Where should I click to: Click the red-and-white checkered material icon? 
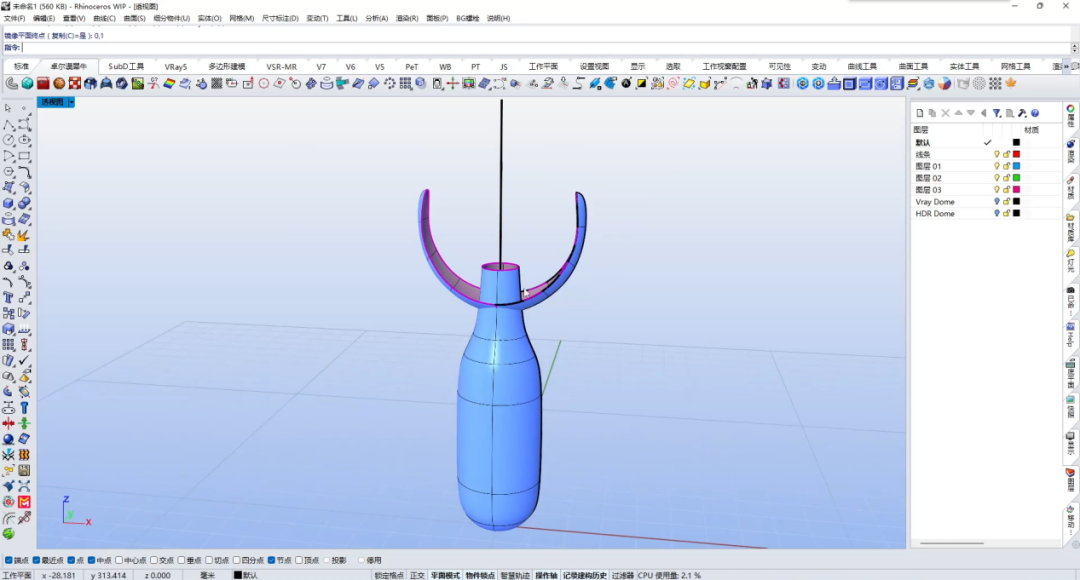[74, 83]
